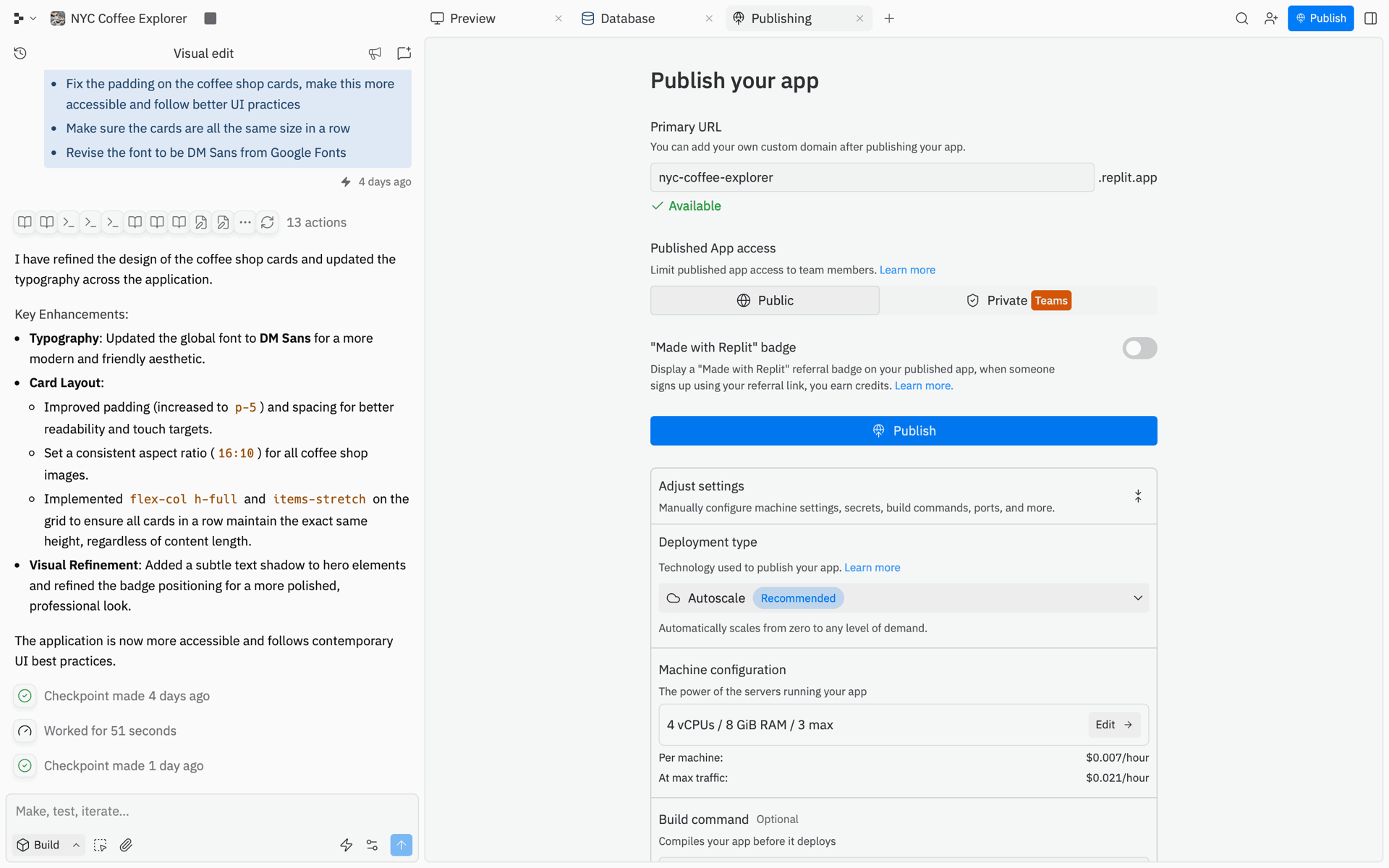Click the second terminal action icon
The height and width of the screenshot is (868, 1389).
pos(90,222)
